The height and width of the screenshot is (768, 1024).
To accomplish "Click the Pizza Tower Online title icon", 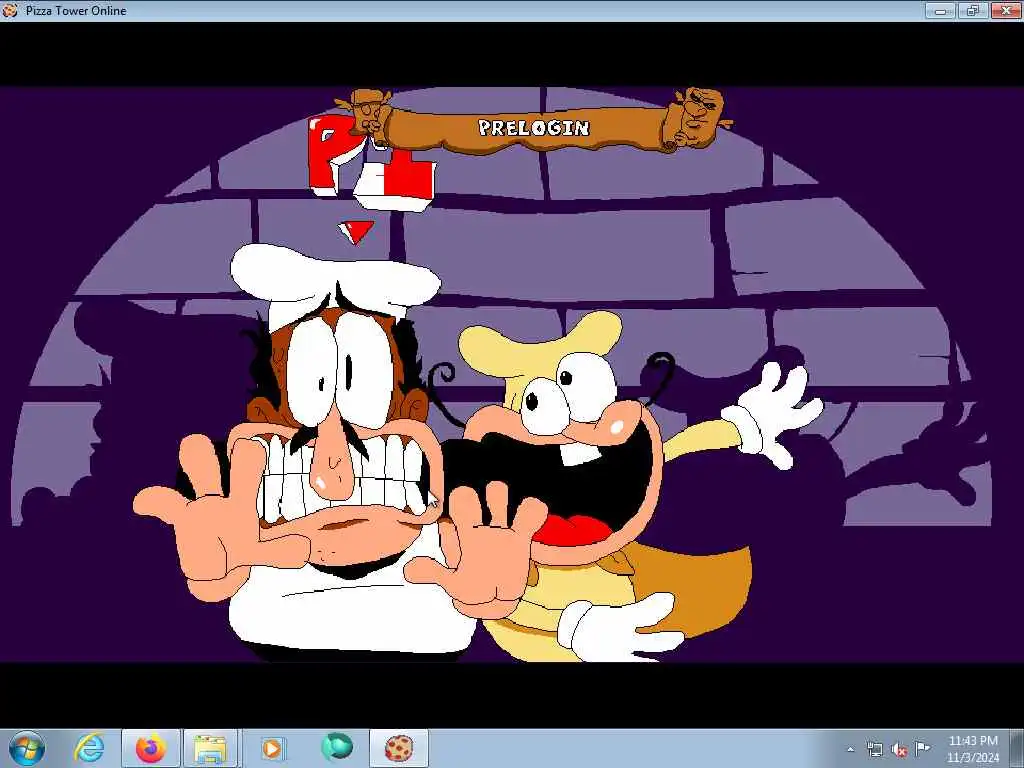I will (x=10, y=10).
